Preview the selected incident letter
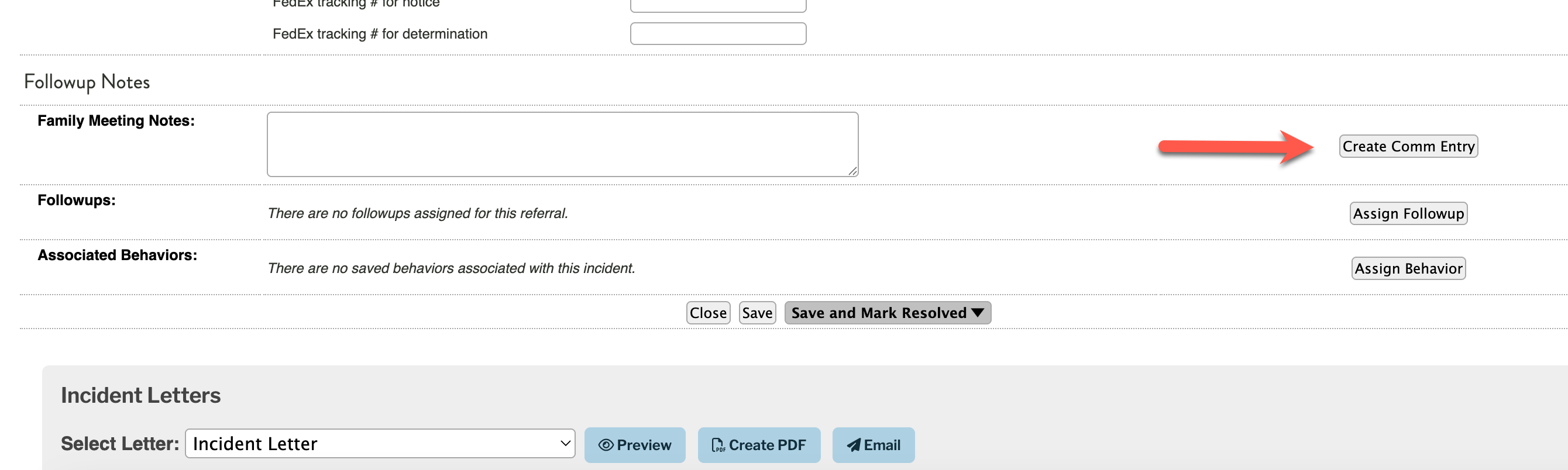Screen dimensions: 1568x470 click(634, 445)
